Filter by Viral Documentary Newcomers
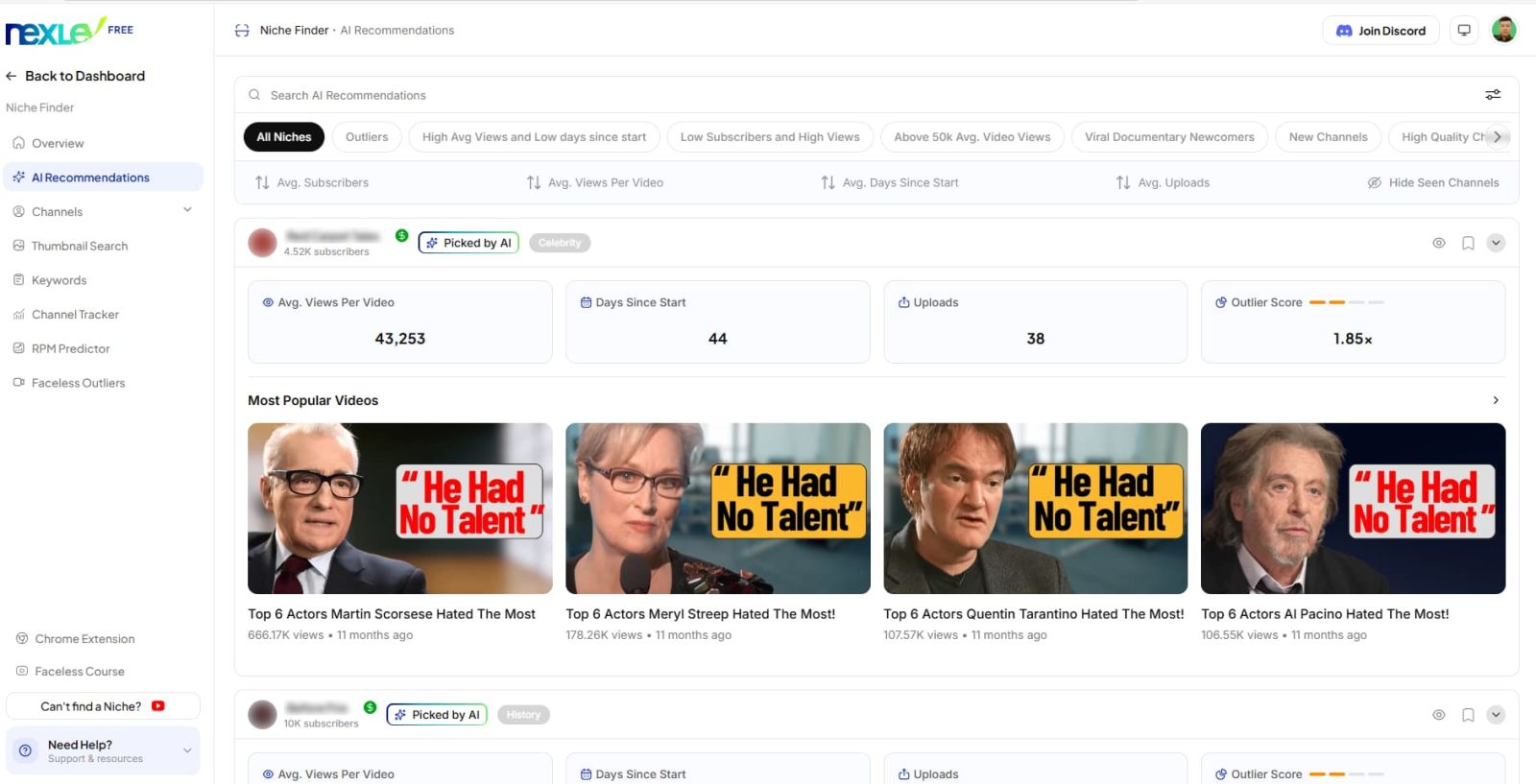The width and height of the screenshot is (1536, 784). (1169, 137)
